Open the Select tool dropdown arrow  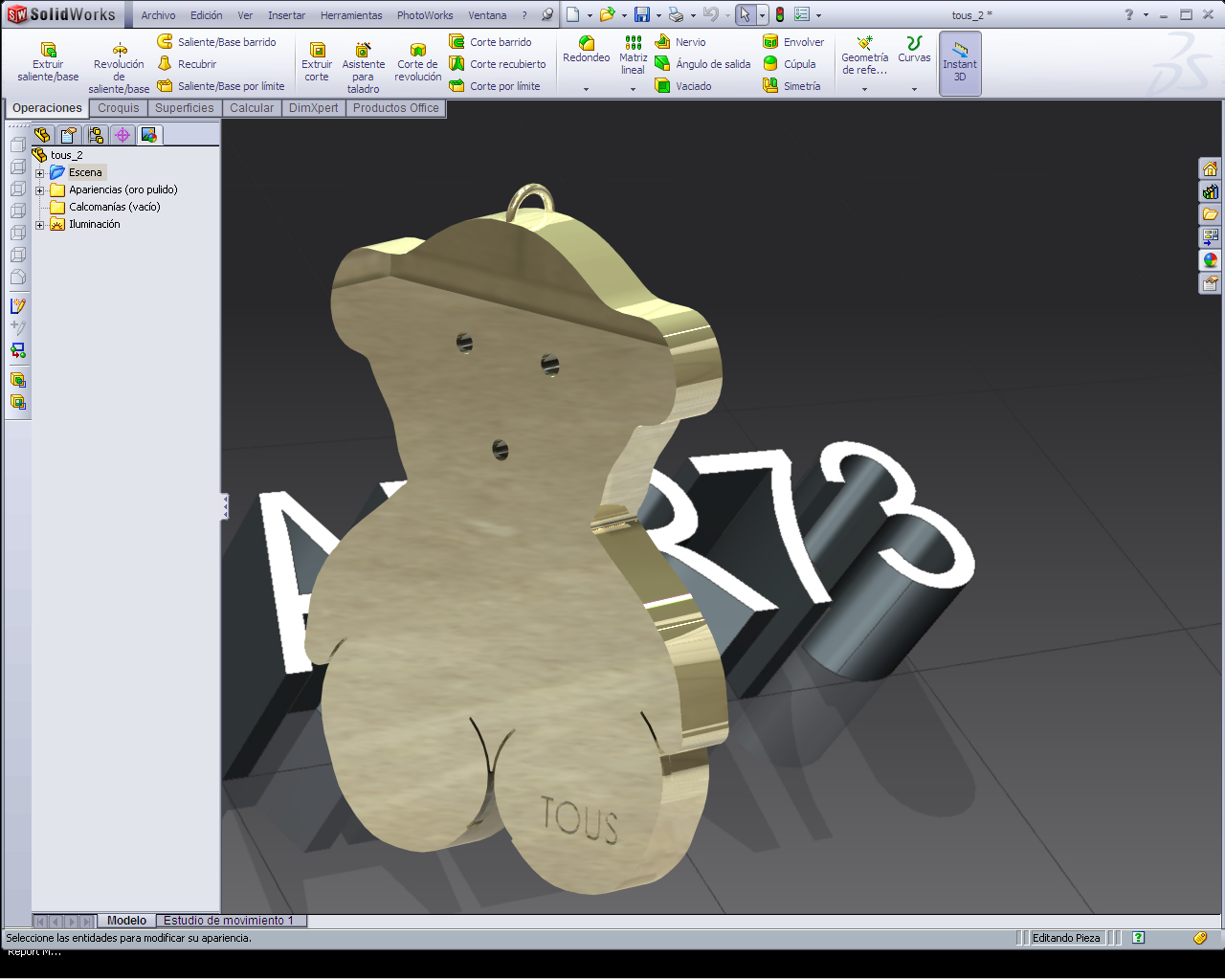coord(763,15)
